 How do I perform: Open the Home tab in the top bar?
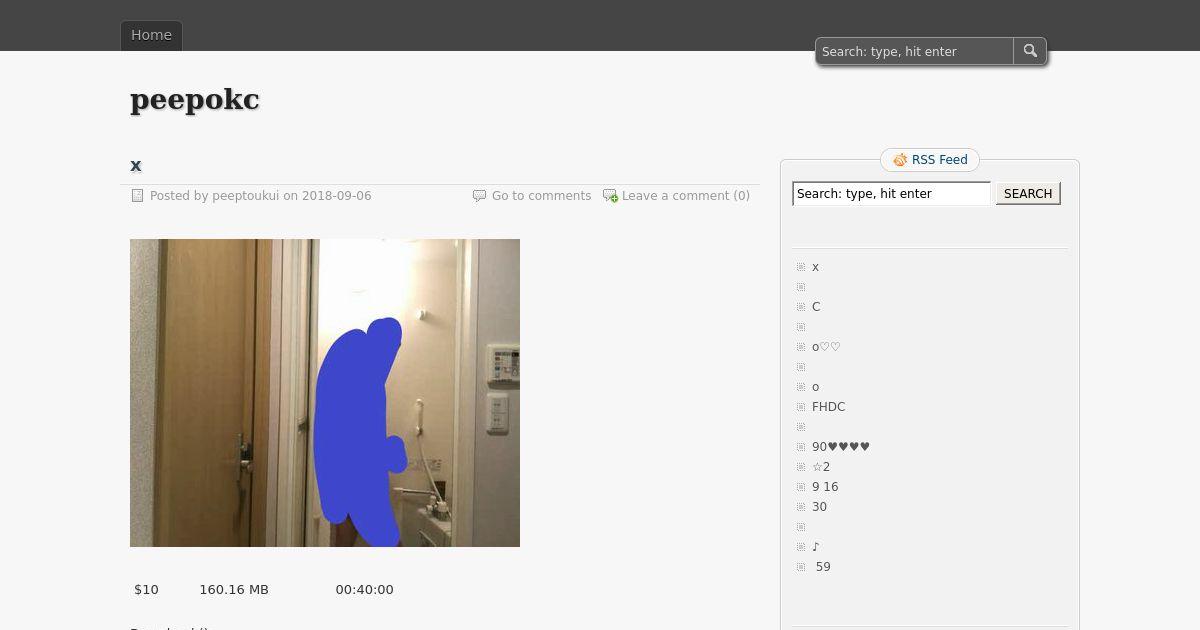click(152, 35)
